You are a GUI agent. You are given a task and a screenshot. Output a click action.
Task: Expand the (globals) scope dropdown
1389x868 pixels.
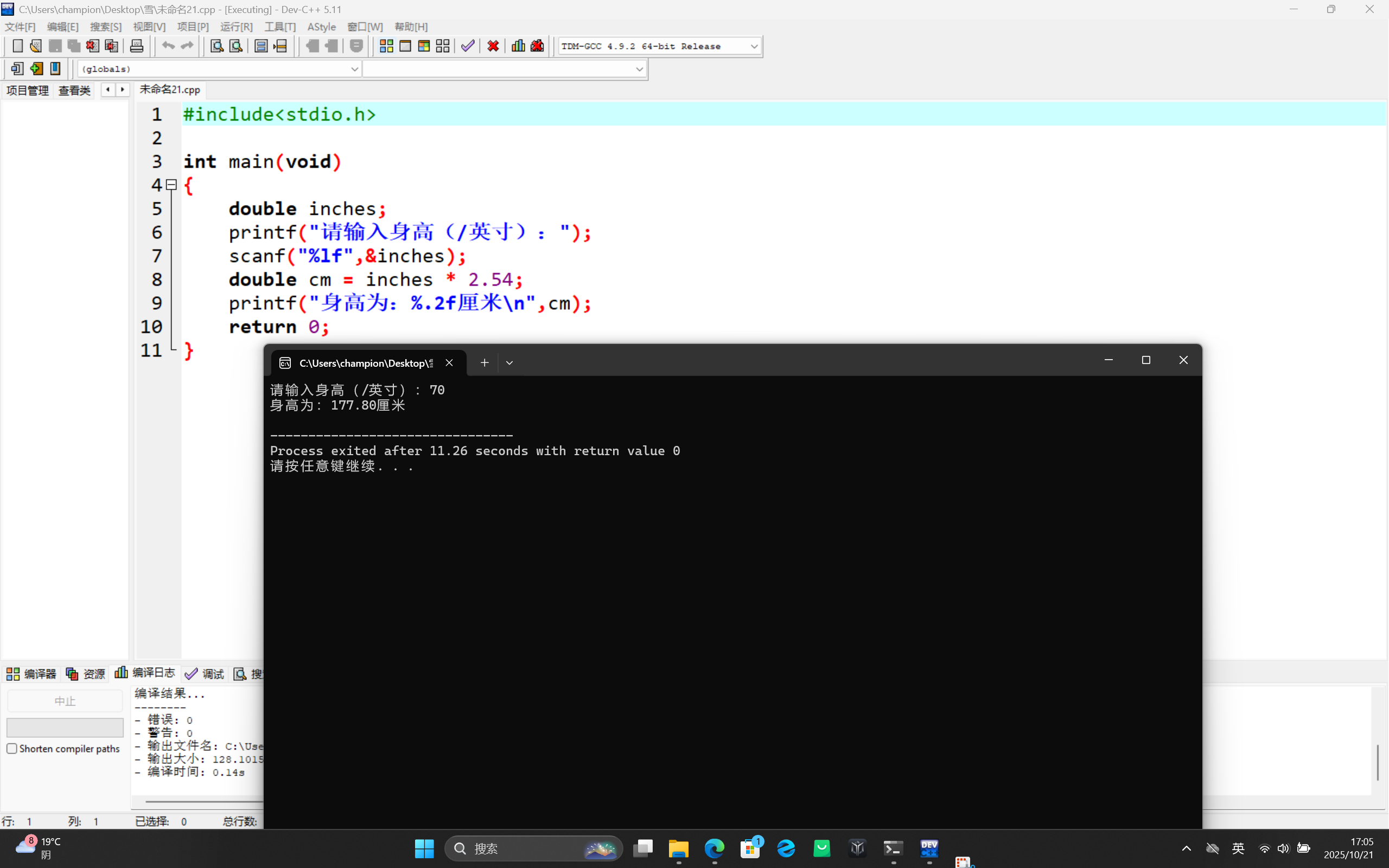coord(354,69)
